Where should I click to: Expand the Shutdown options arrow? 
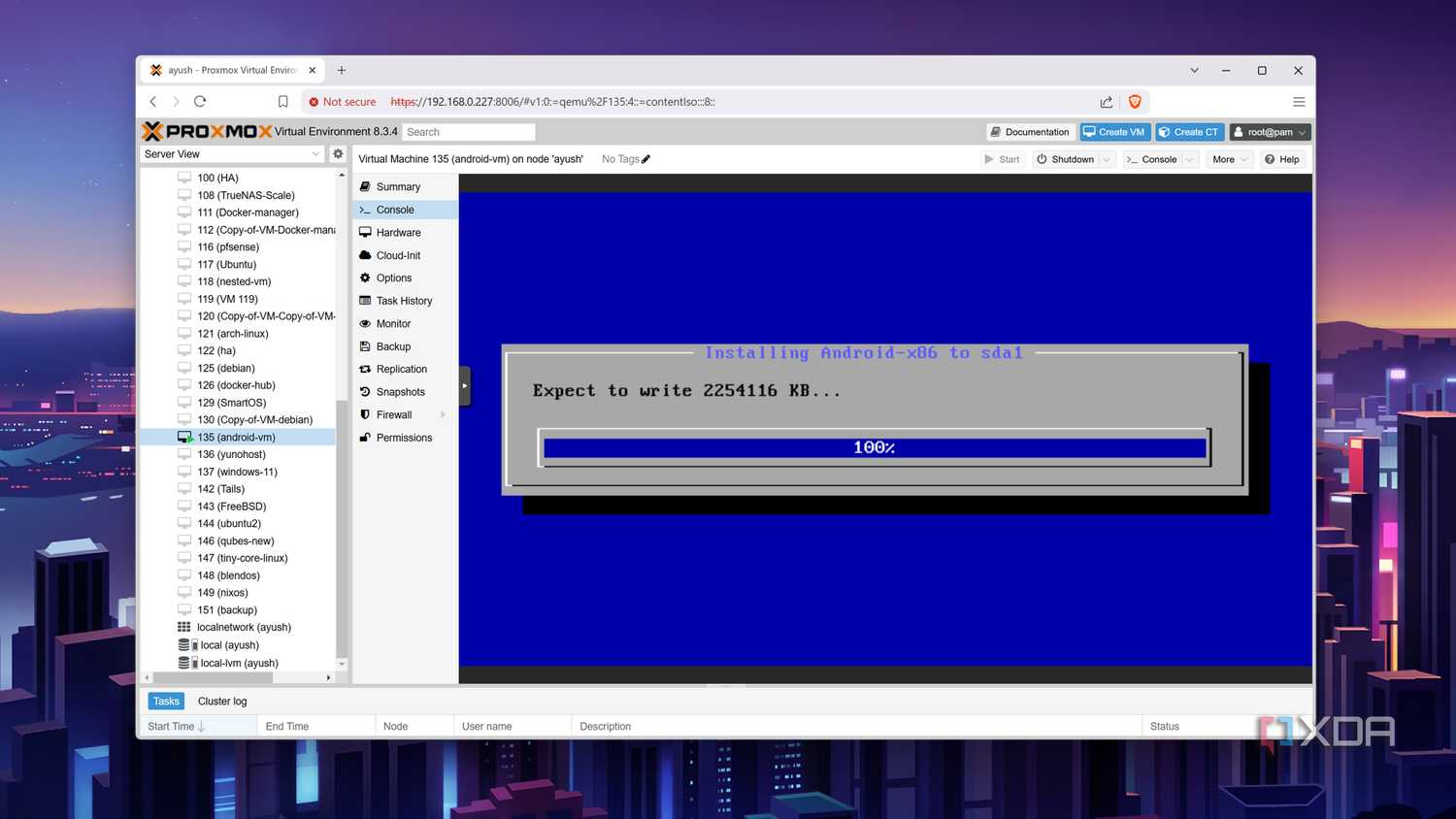click(1107, 159)
